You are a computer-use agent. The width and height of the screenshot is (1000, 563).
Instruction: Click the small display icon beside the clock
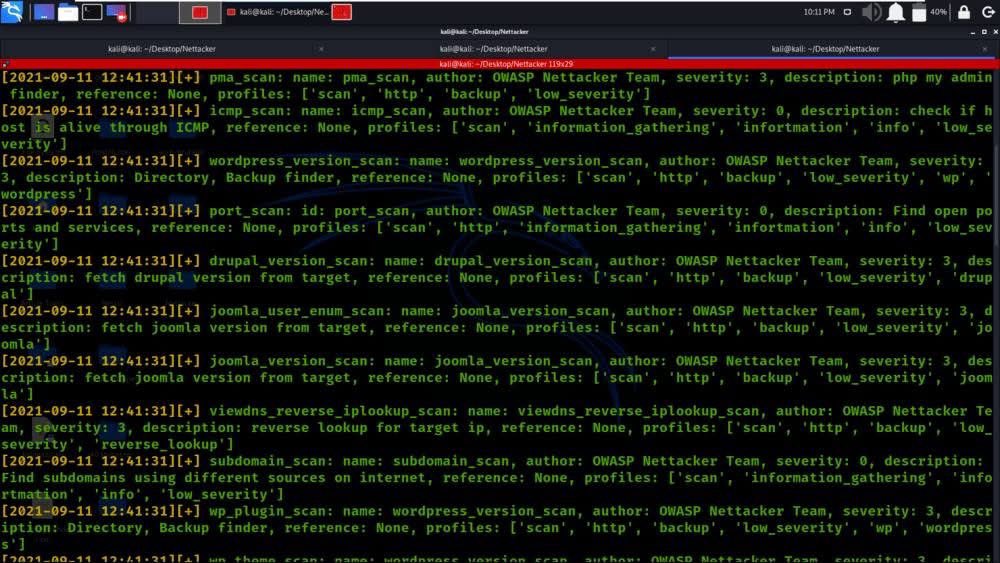(x=847, y=12)
